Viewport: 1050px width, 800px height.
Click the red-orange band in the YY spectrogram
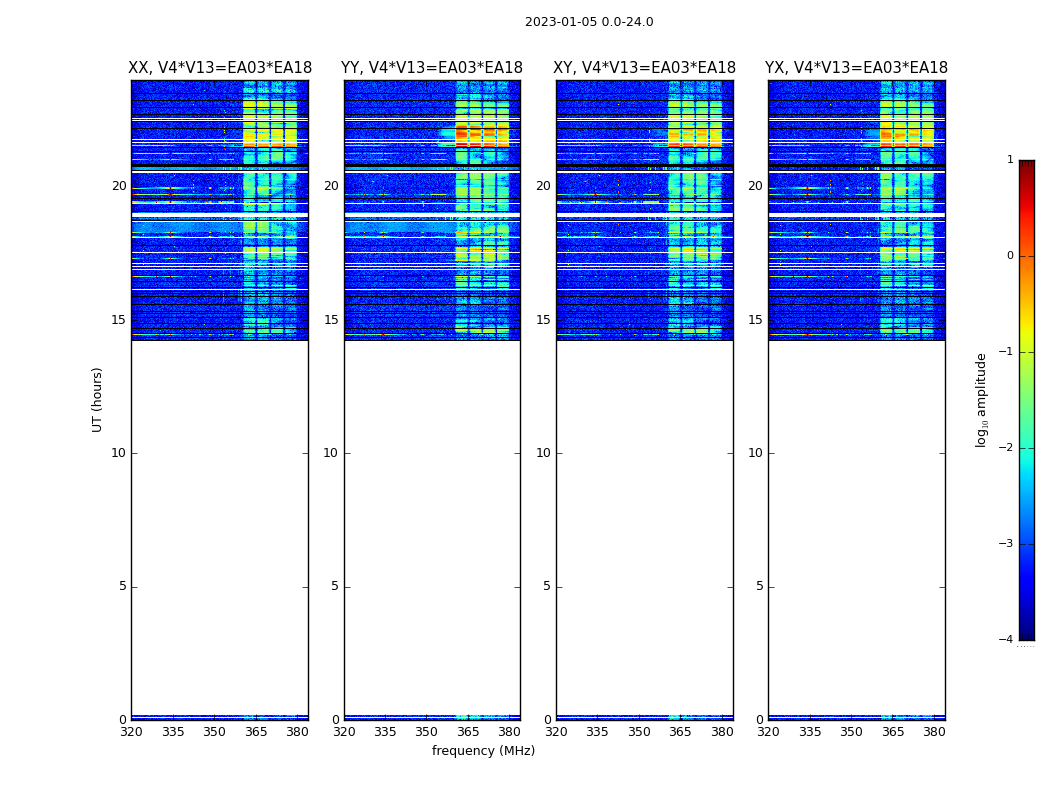[x=482, y=134]
